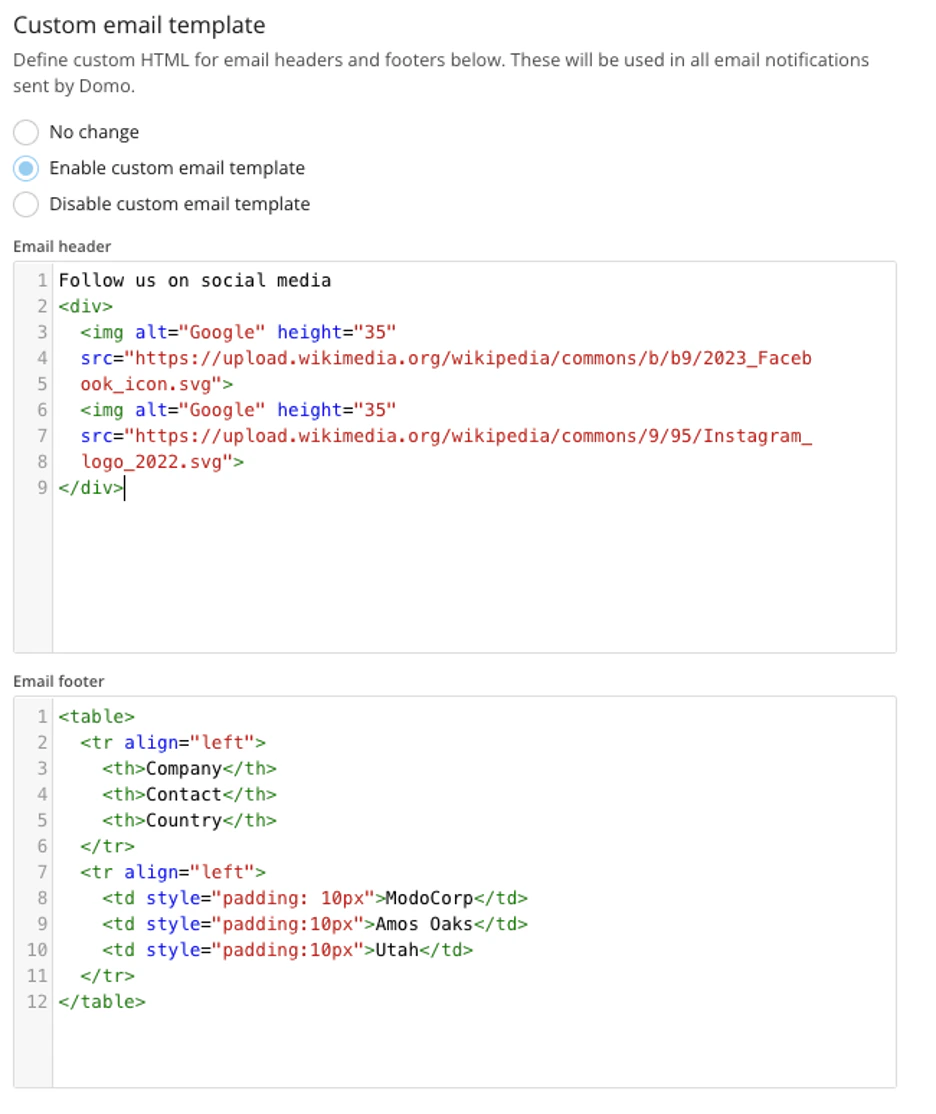Viewport: 936px width, 1114px height.
Task: Click header line 3 img Google tag
Action: (238, 332)
